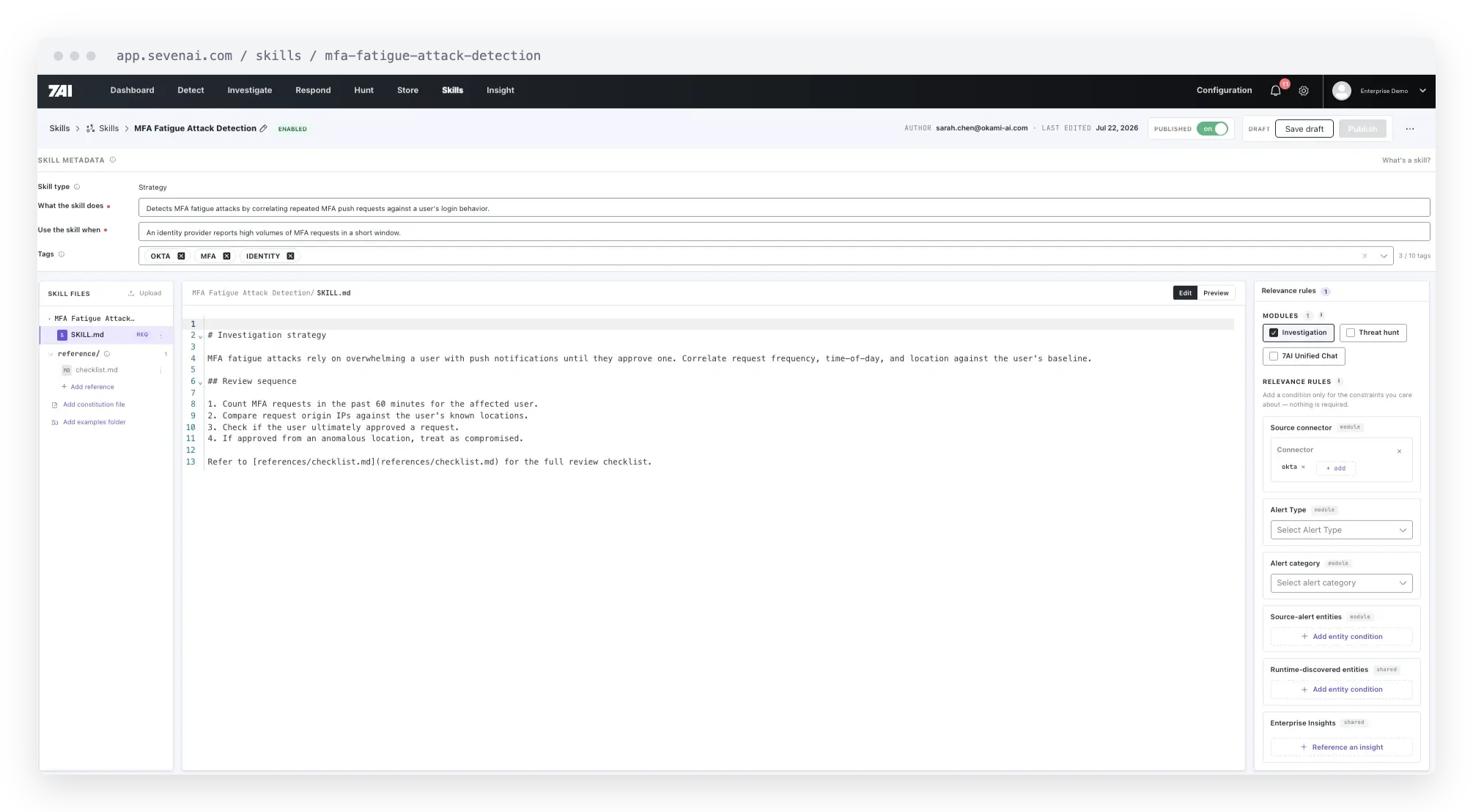The height and width of the screenshot is (812, 1473).
Task: Open checklist.md row options menu
Action: point(161,370)
